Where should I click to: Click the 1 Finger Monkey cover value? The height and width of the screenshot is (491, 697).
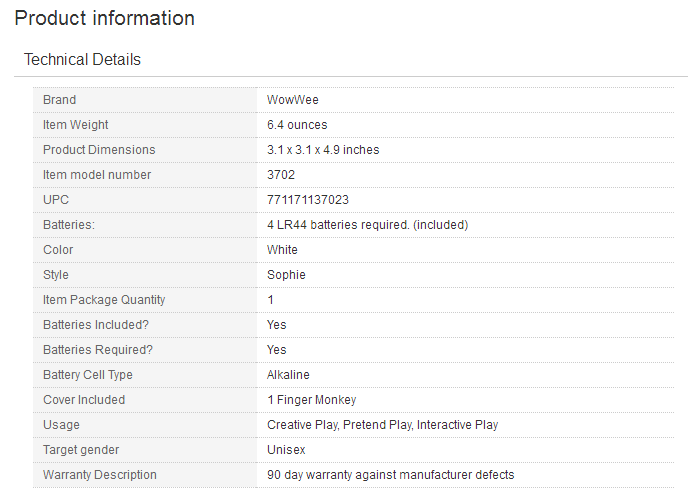point(312,399)
